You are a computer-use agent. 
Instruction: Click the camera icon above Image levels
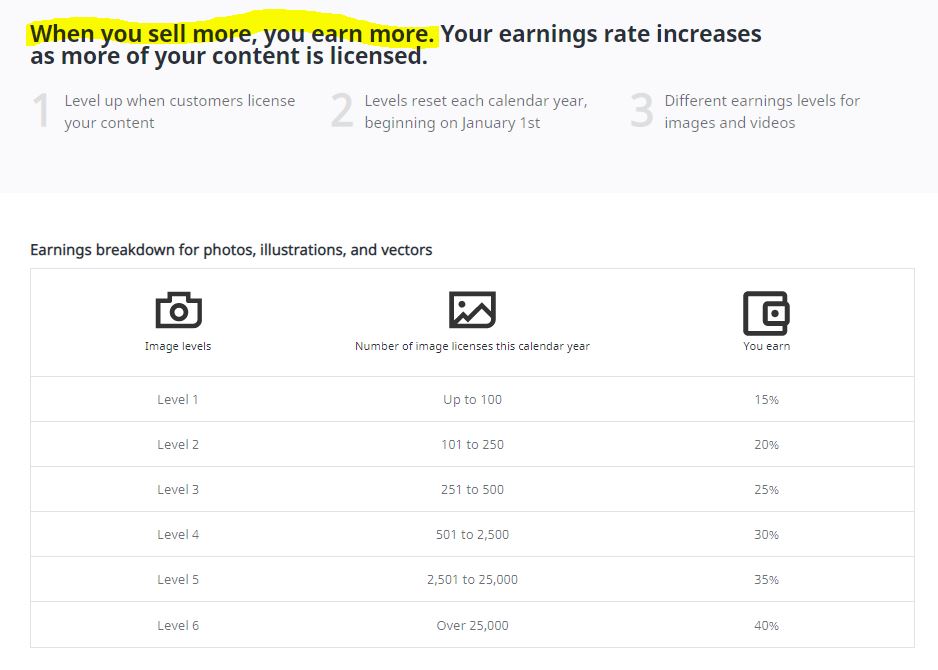[x=178, y=311]
